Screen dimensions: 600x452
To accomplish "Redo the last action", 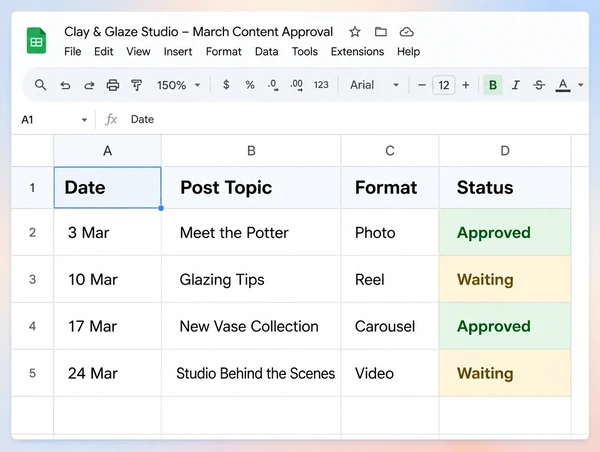I will 89,85.
